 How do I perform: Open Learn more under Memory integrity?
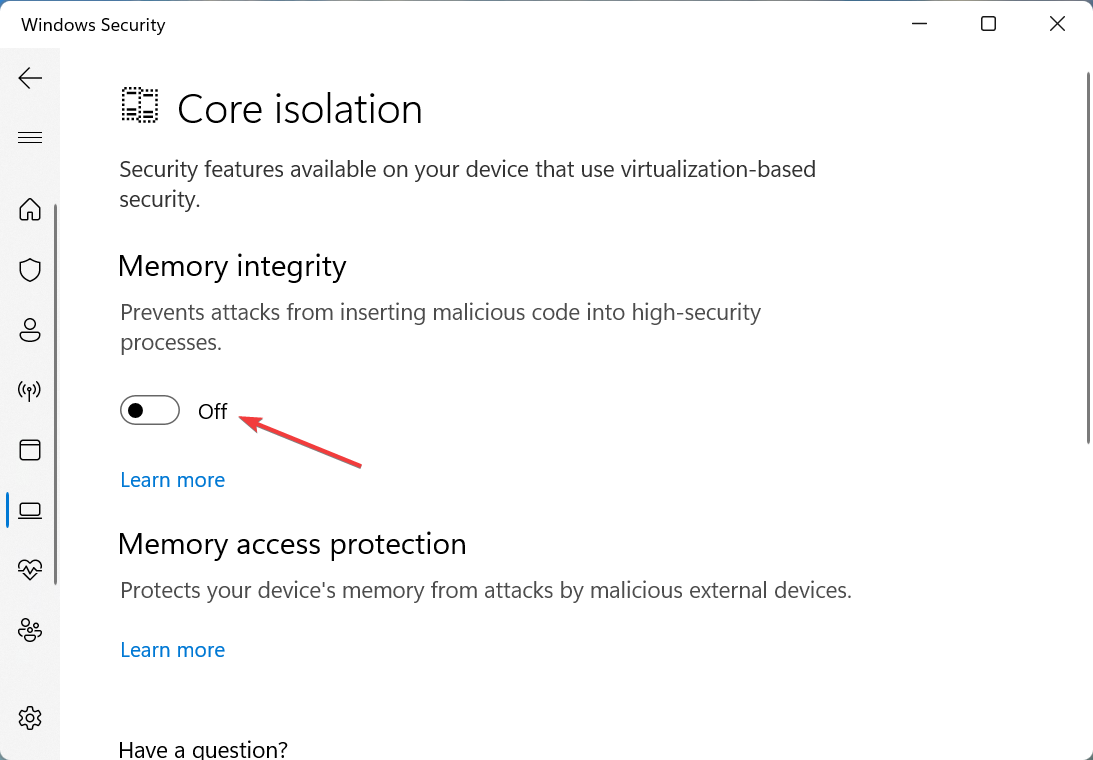tap(172, 480)
